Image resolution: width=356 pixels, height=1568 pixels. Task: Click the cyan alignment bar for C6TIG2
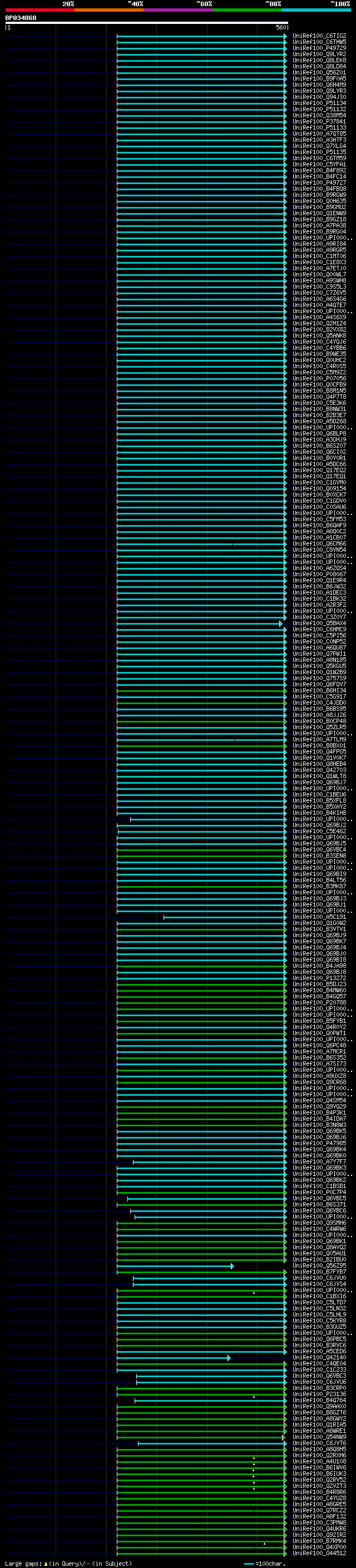(201, 36)
